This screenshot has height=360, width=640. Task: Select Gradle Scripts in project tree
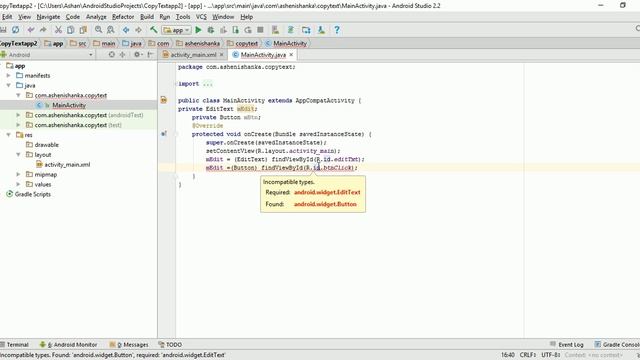[x=33, y=194]
